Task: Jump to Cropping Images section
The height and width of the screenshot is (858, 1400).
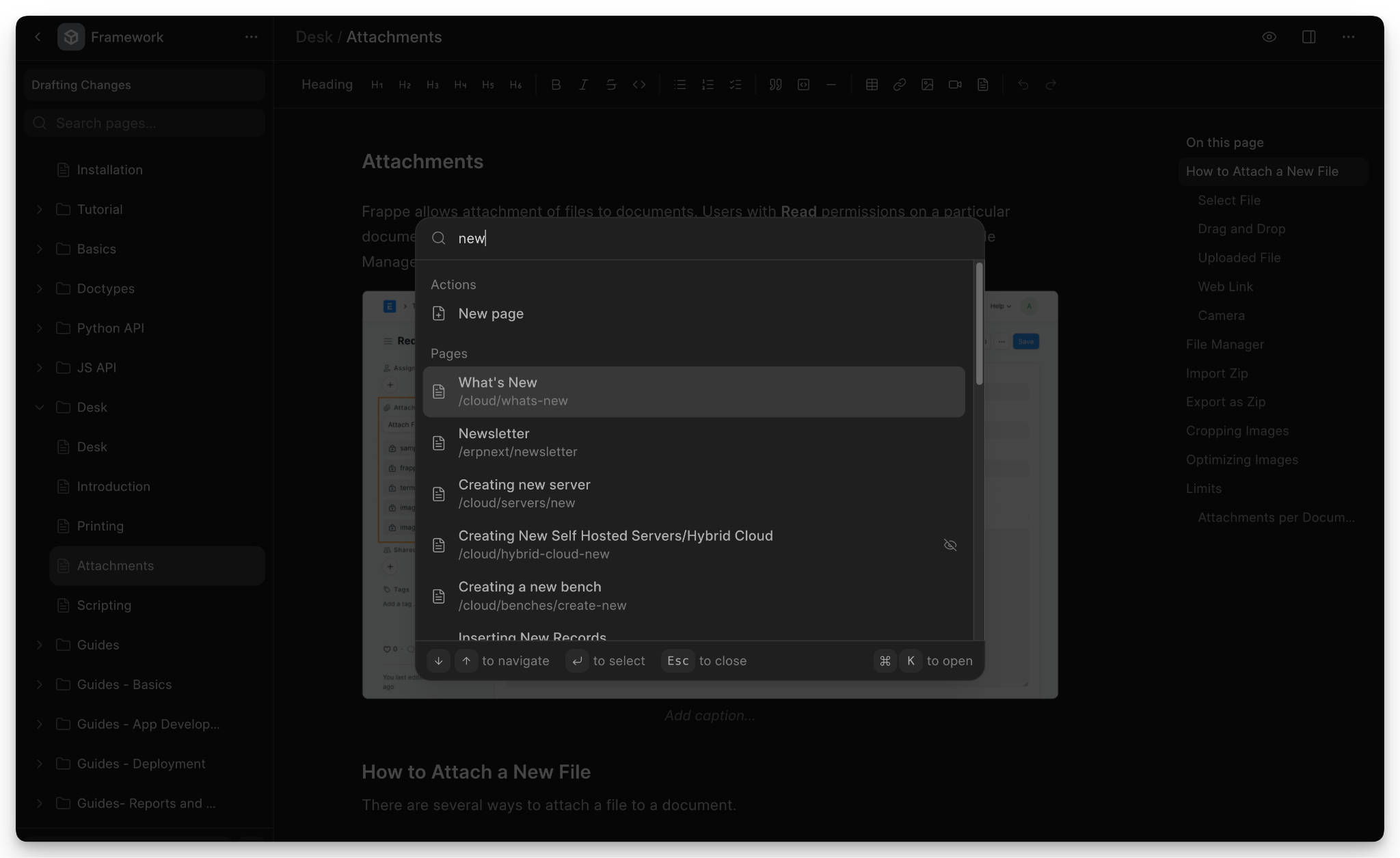Action: pos(1237,431)
